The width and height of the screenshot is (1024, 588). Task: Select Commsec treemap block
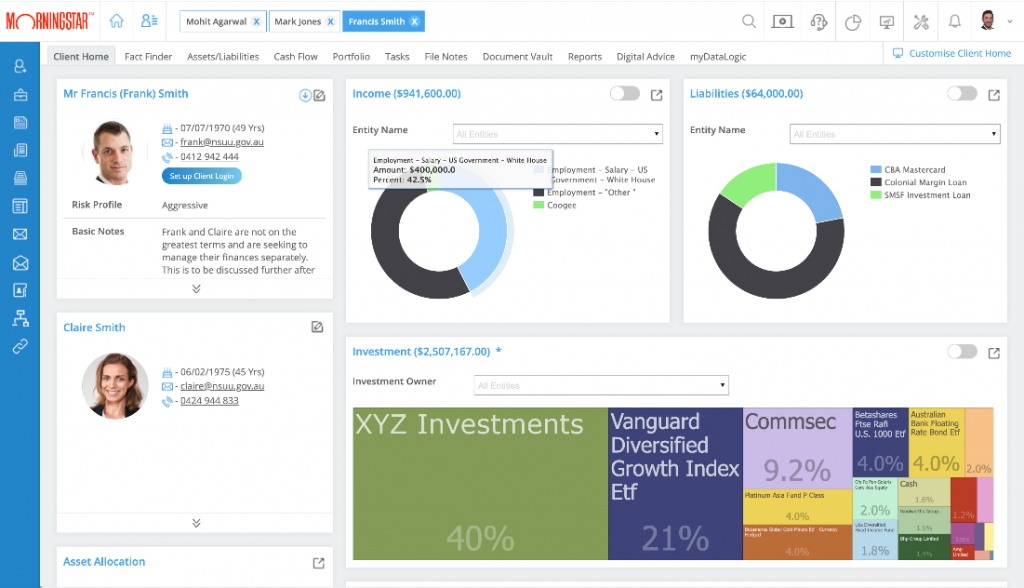coord(797,448)
